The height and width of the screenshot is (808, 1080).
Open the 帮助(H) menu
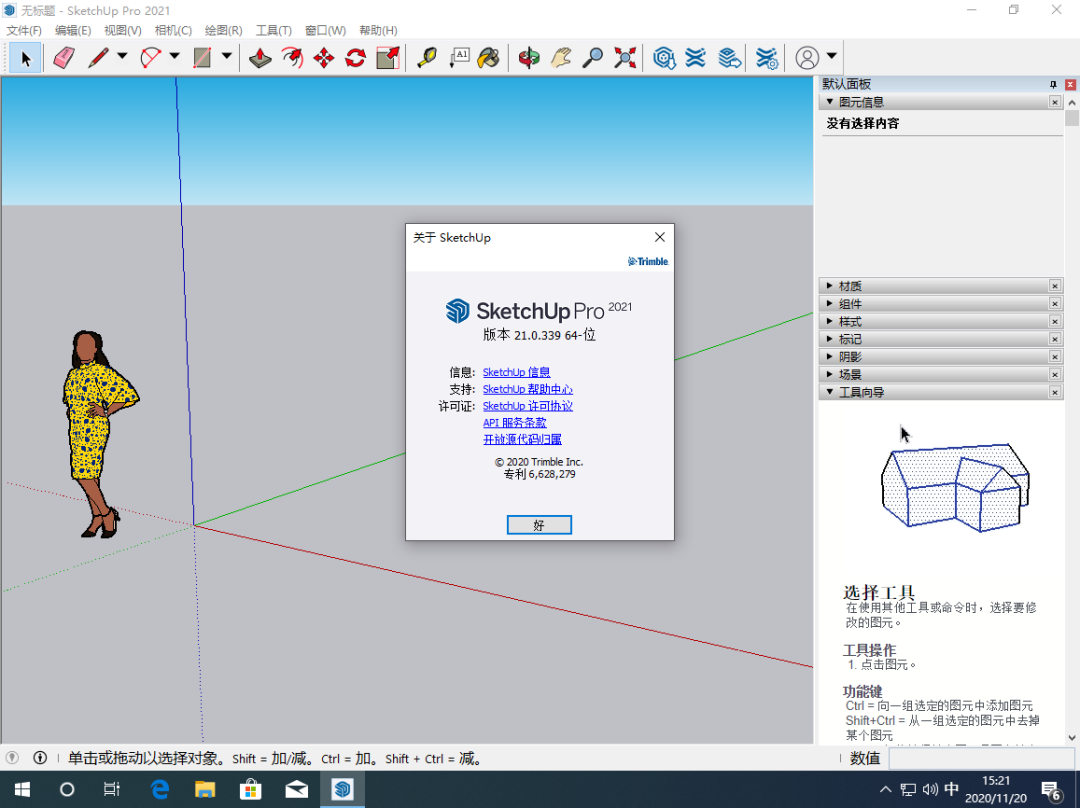378,30
